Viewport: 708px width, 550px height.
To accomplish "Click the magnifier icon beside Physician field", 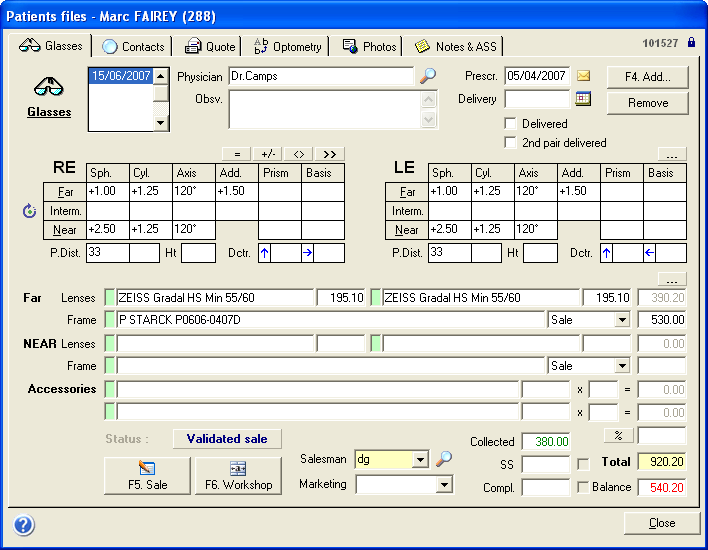I will point(428,76).
